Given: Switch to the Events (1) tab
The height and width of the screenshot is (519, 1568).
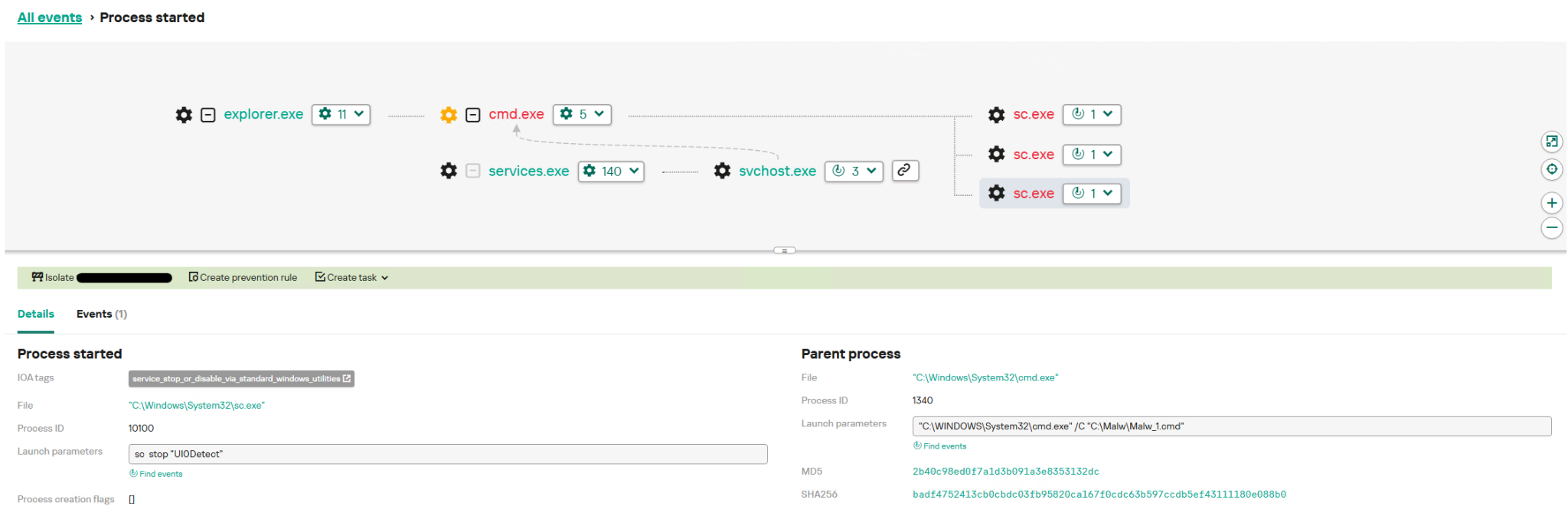Looking at the screenshot, I should pos(101,314).
